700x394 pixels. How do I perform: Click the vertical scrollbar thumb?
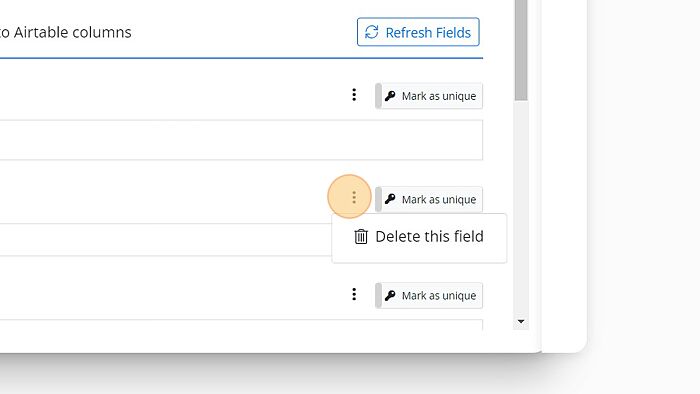click(x=521, y=50)
